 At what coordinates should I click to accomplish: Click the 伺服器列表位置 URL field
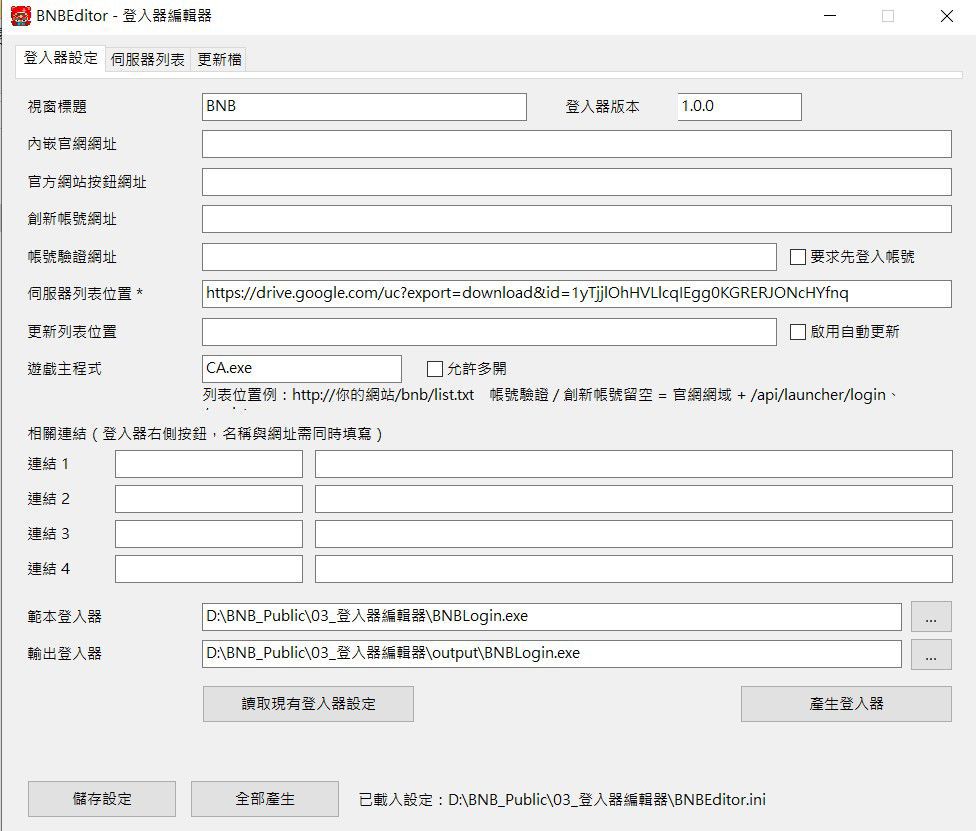tap(576, 294)
